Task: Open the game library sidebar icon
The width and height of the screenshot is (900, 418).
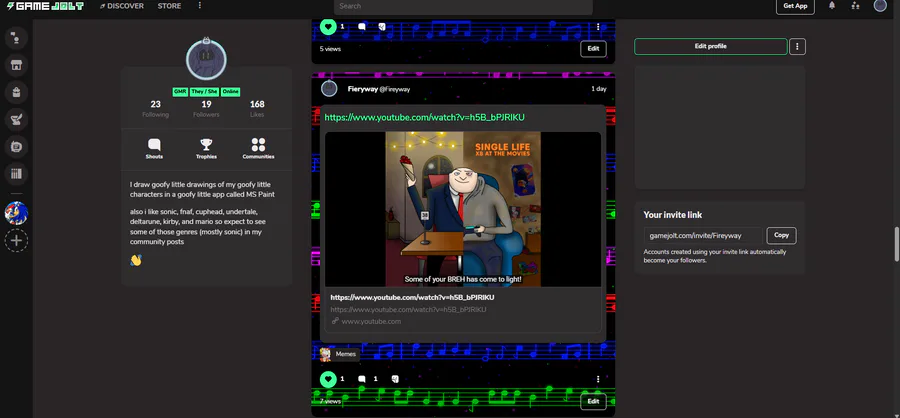Action: coord(16,173)
